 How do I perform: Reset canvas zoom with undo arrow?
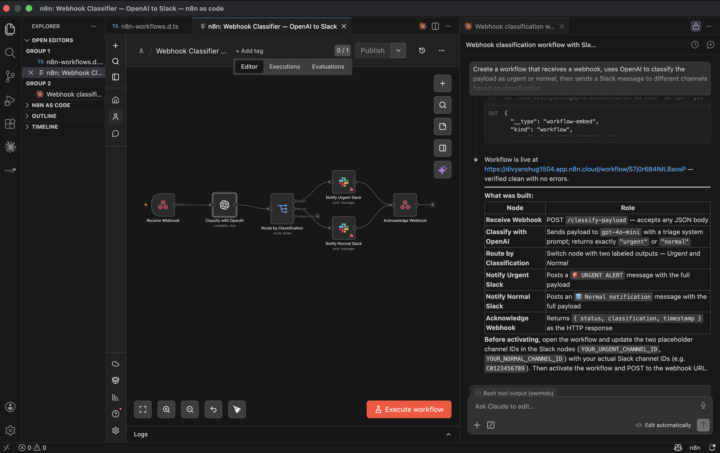tap(214, 409)
